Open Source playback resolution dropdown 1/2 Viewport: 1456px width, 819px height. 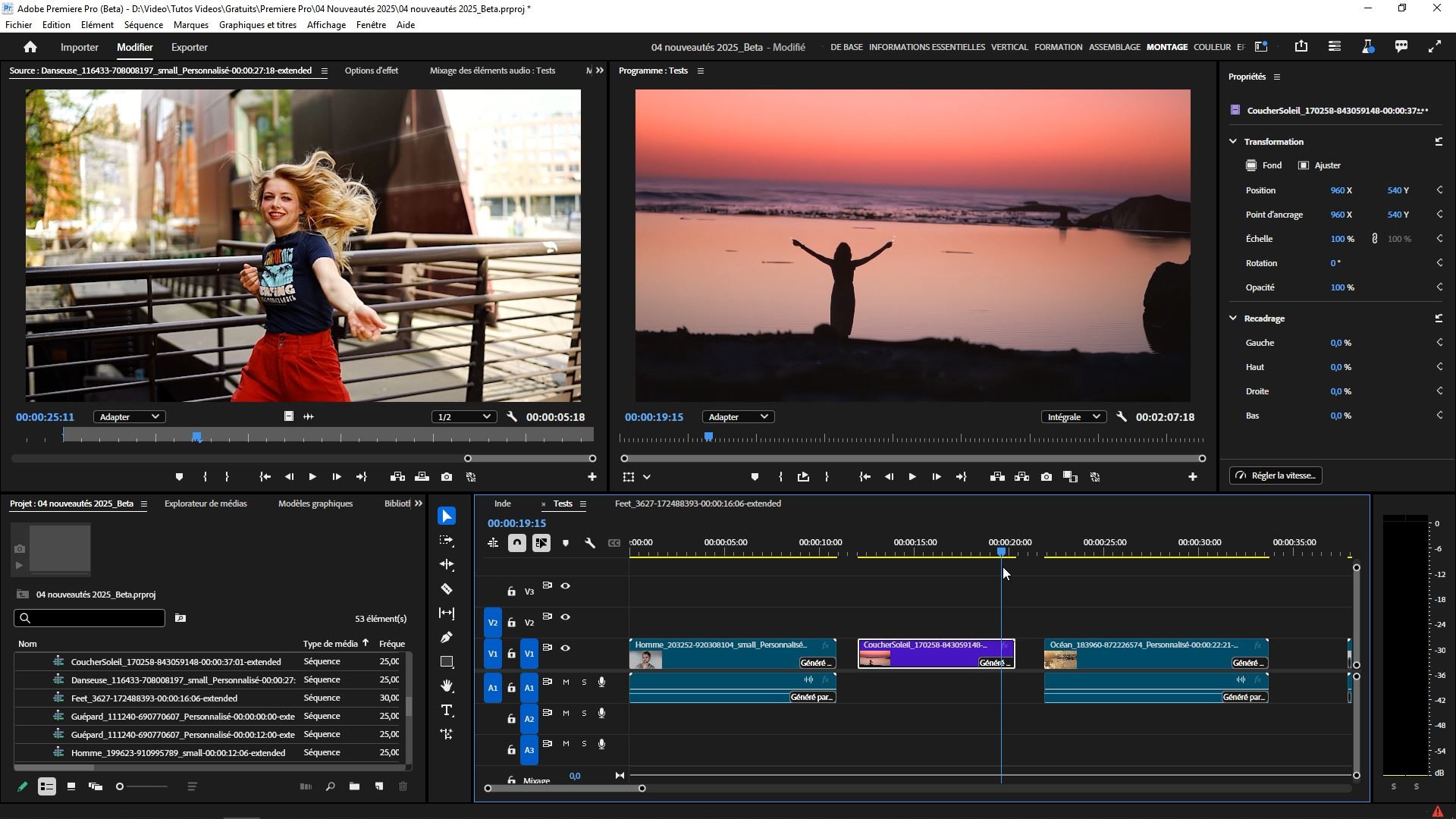(x=464, y=417)
